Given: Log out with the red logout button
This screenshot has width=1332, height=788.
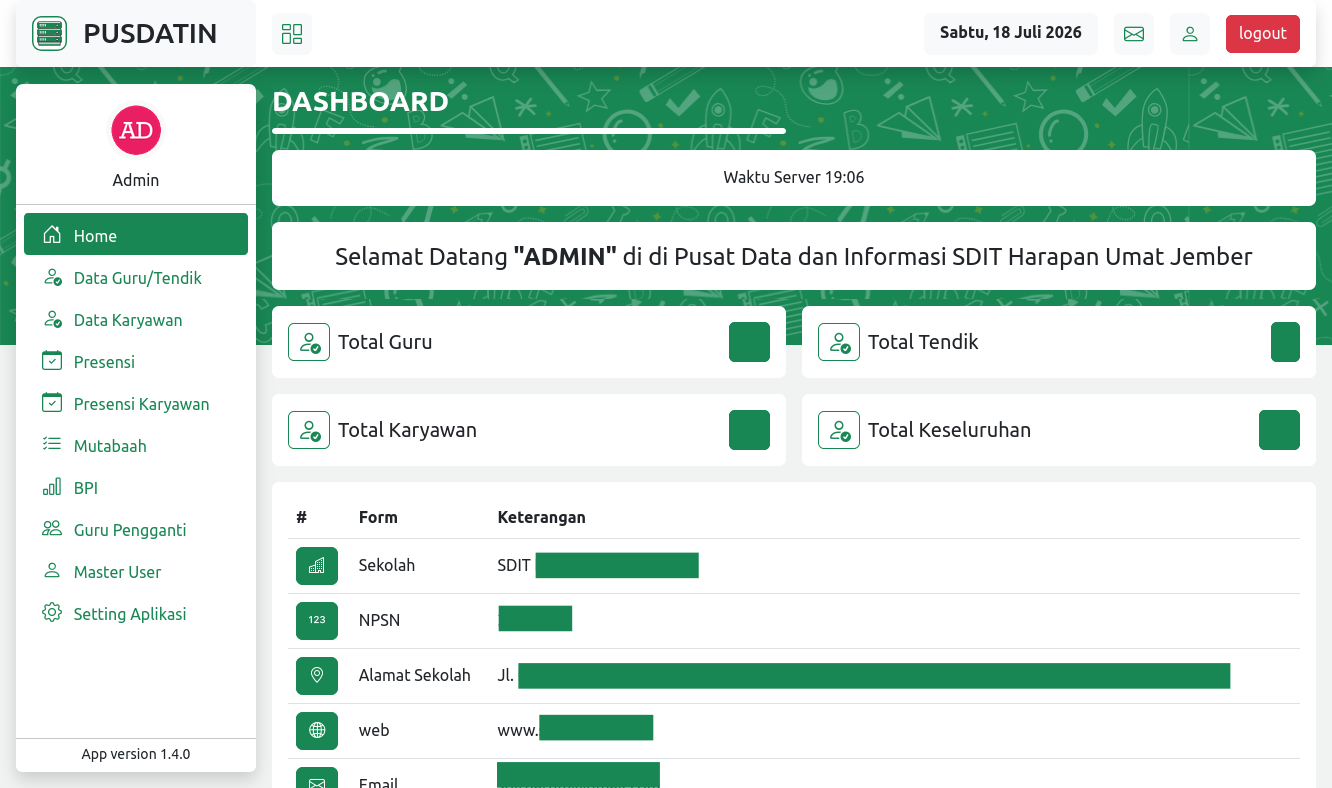Looking at the screenshot, I should pyautogui.click(x=1263, y=33).
